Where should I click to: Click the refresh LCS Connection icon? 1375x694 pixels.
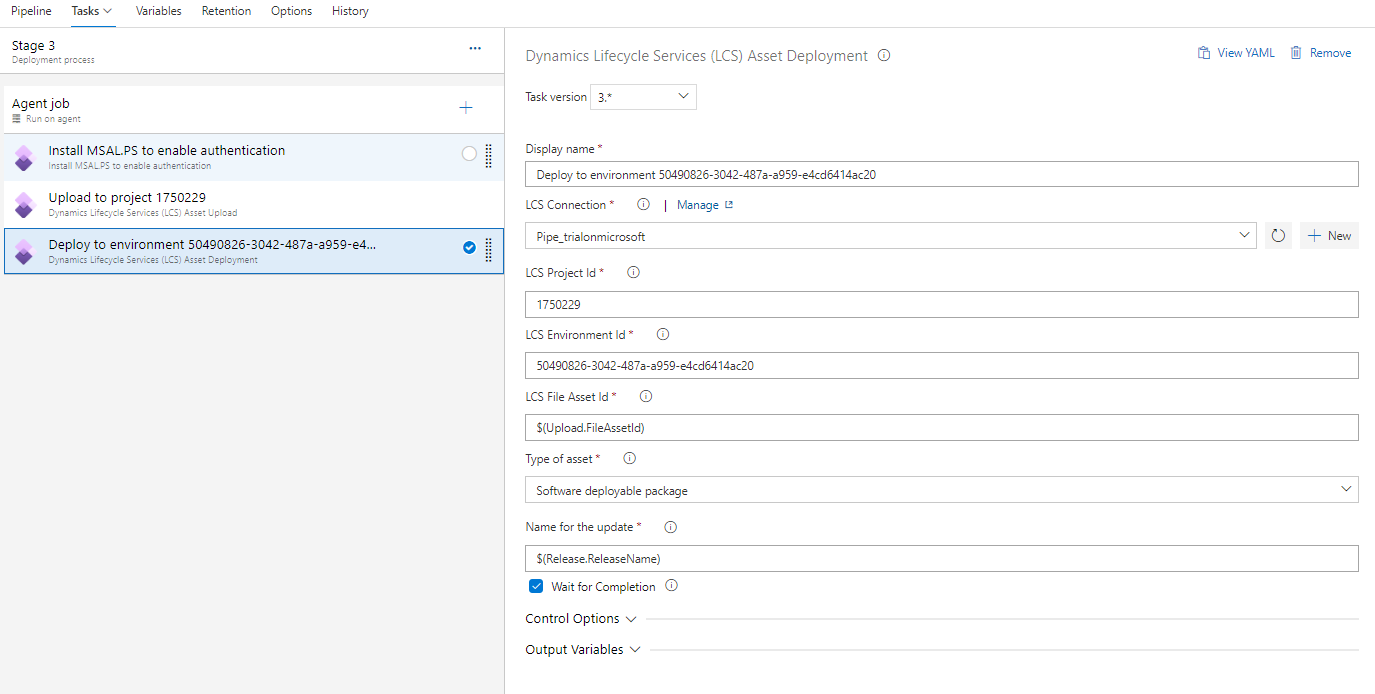[1278, 236]
